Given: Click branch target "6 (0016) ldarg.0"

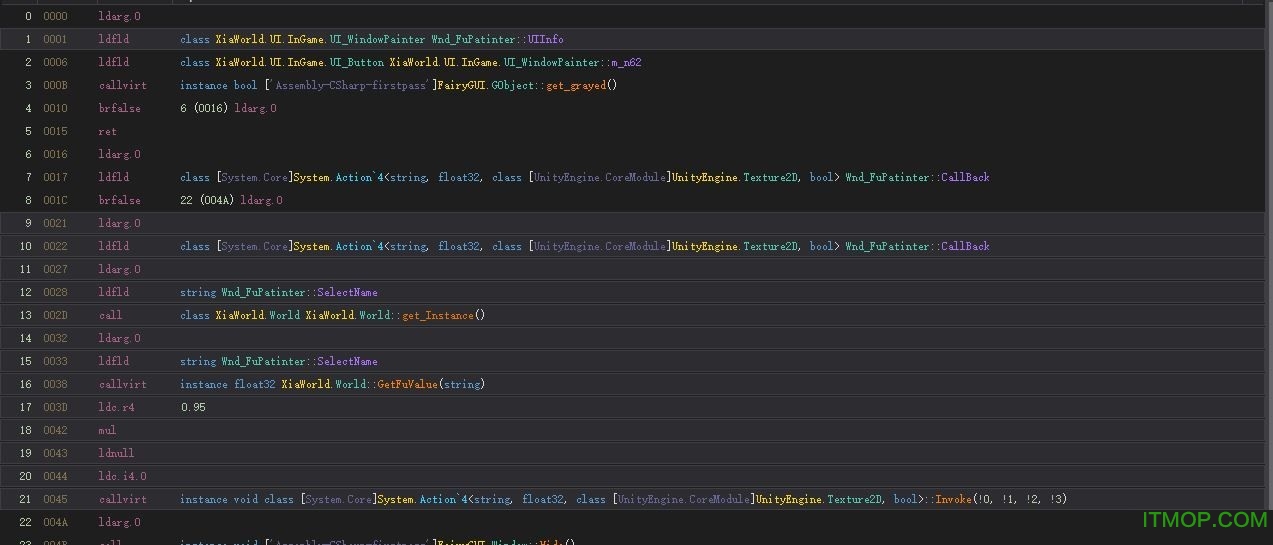Looking at the screenshot, I should click(x=228, y=108).
